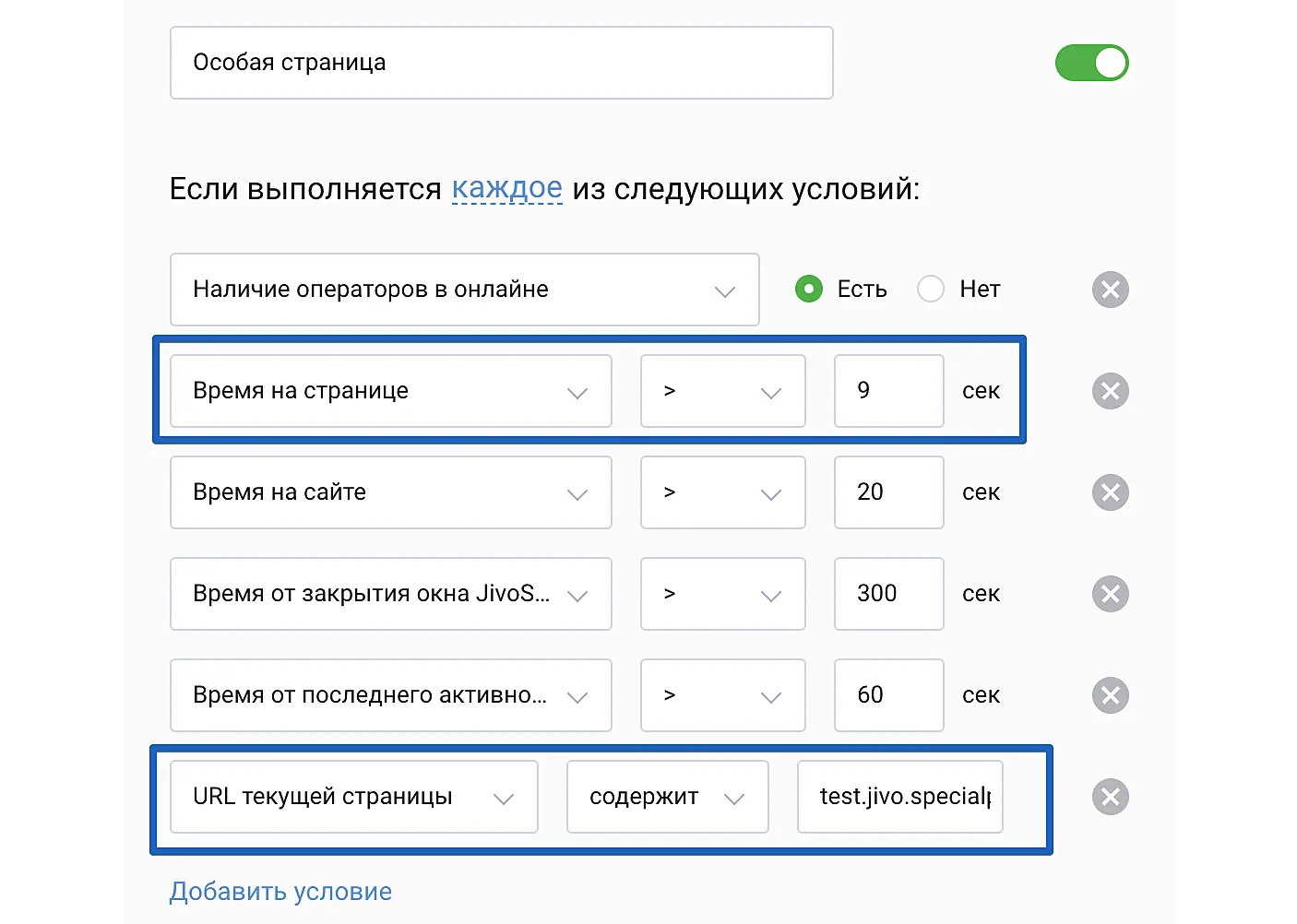The height and width of the screenshot is (924, 1297).
Task: Open comparison operator dropdown for 'Время на сайте'
Action: tap(722, 492)
